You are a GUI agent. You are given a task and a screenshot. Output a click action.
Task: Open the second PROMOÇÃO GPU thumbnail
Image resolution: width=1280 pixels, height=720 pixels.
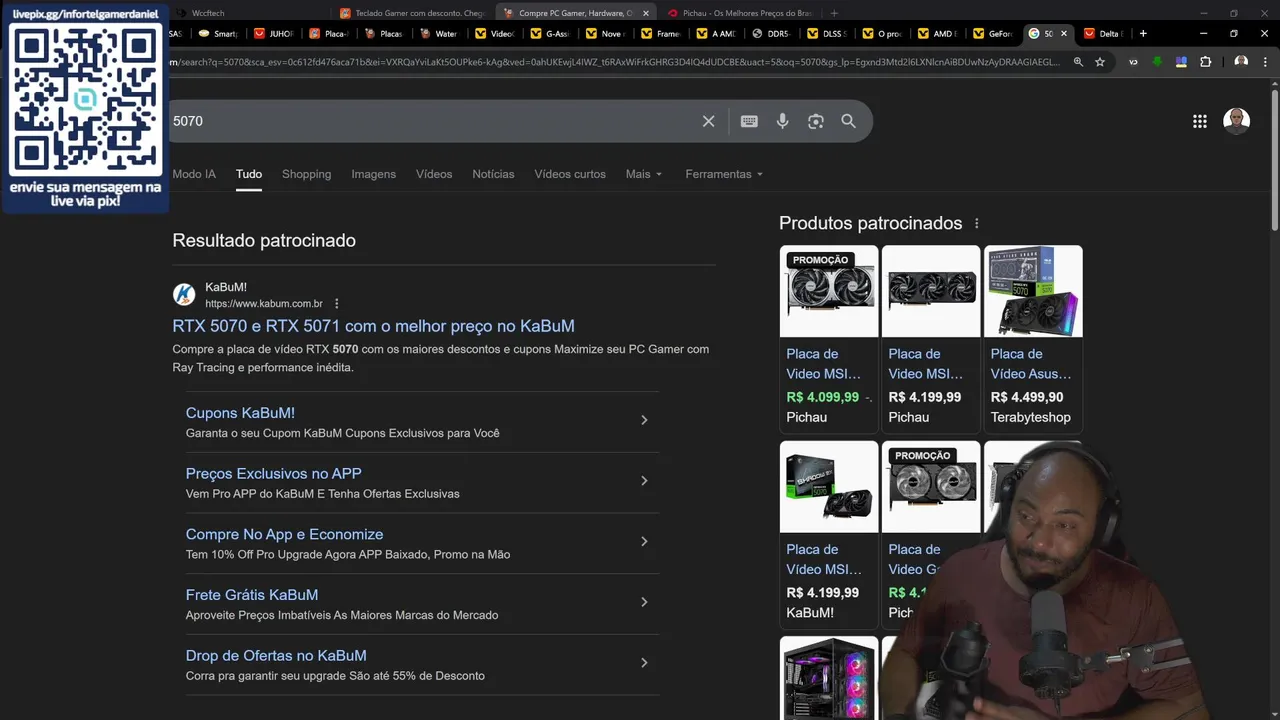click(931, 487)
